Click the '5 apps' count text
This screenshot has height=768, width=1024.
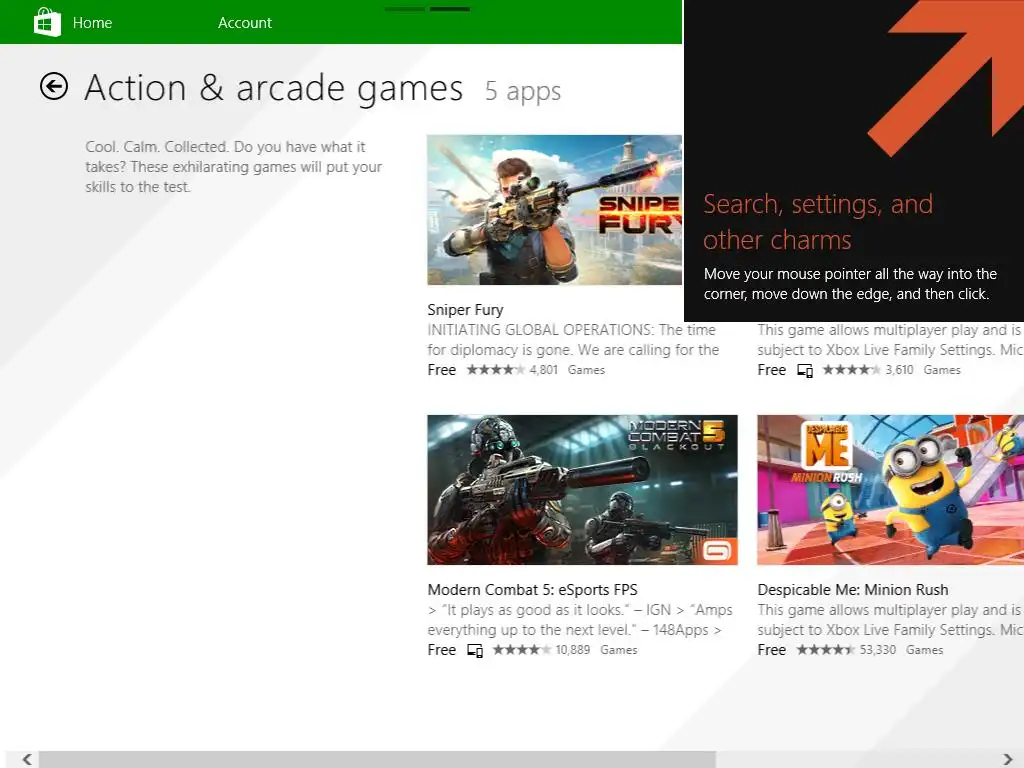tap(522, 91)
